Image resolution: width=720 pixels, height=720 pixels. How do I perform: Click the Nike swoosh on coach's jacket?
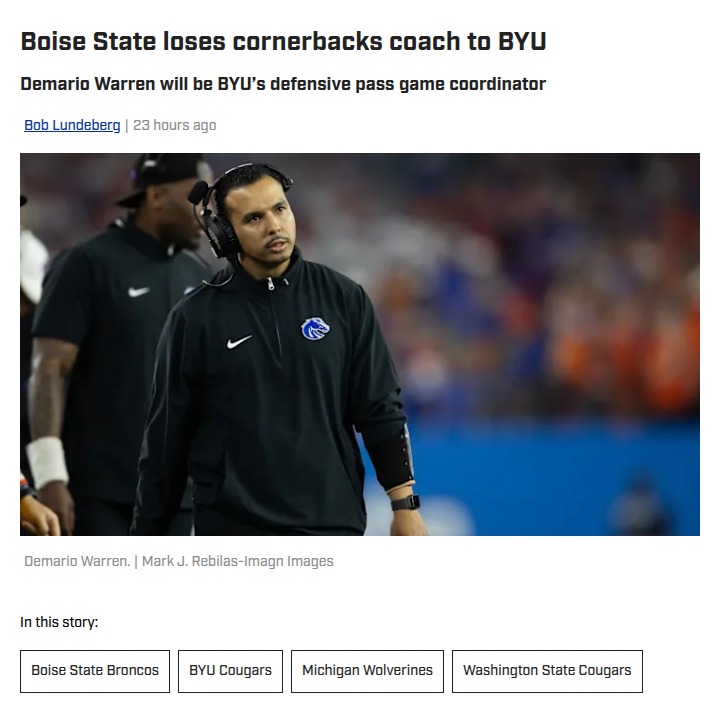pos(239,342)
